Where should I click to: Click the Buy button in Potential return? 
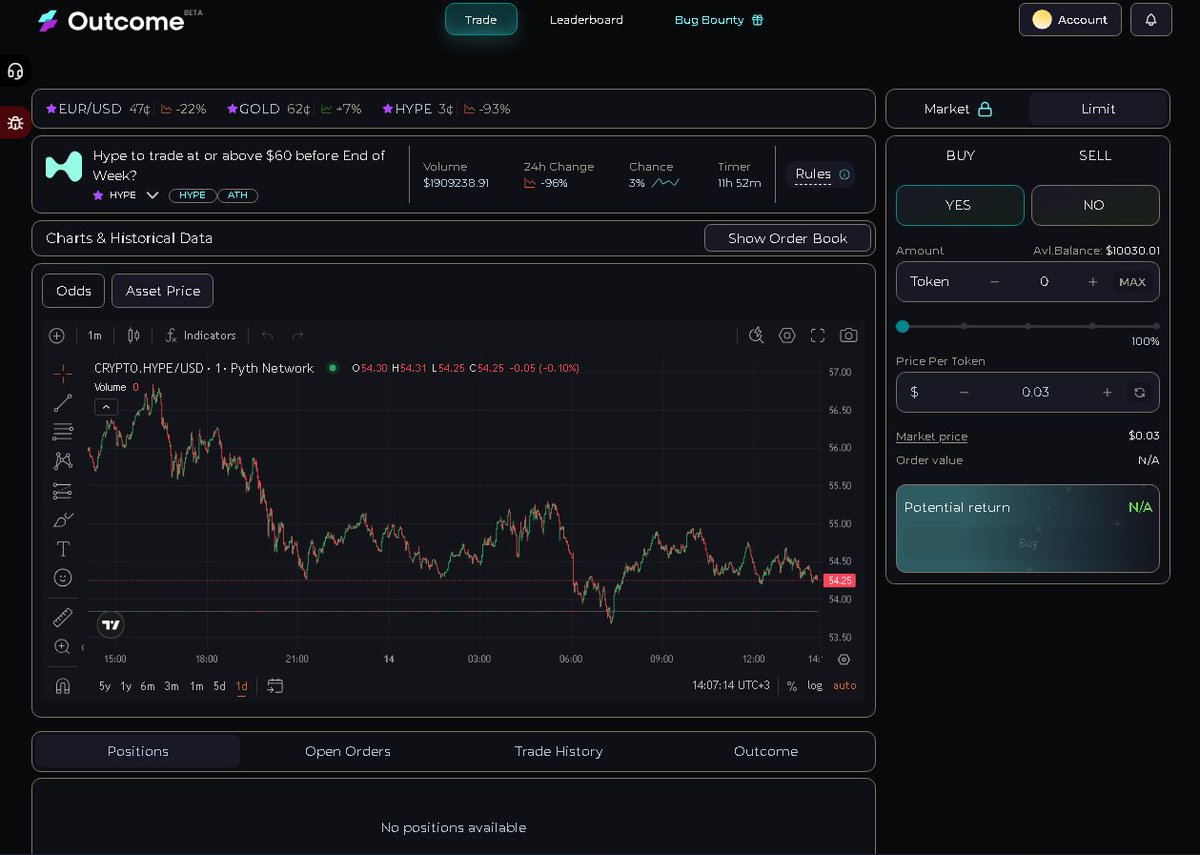pyautogui.click(x=1028, y=544)
